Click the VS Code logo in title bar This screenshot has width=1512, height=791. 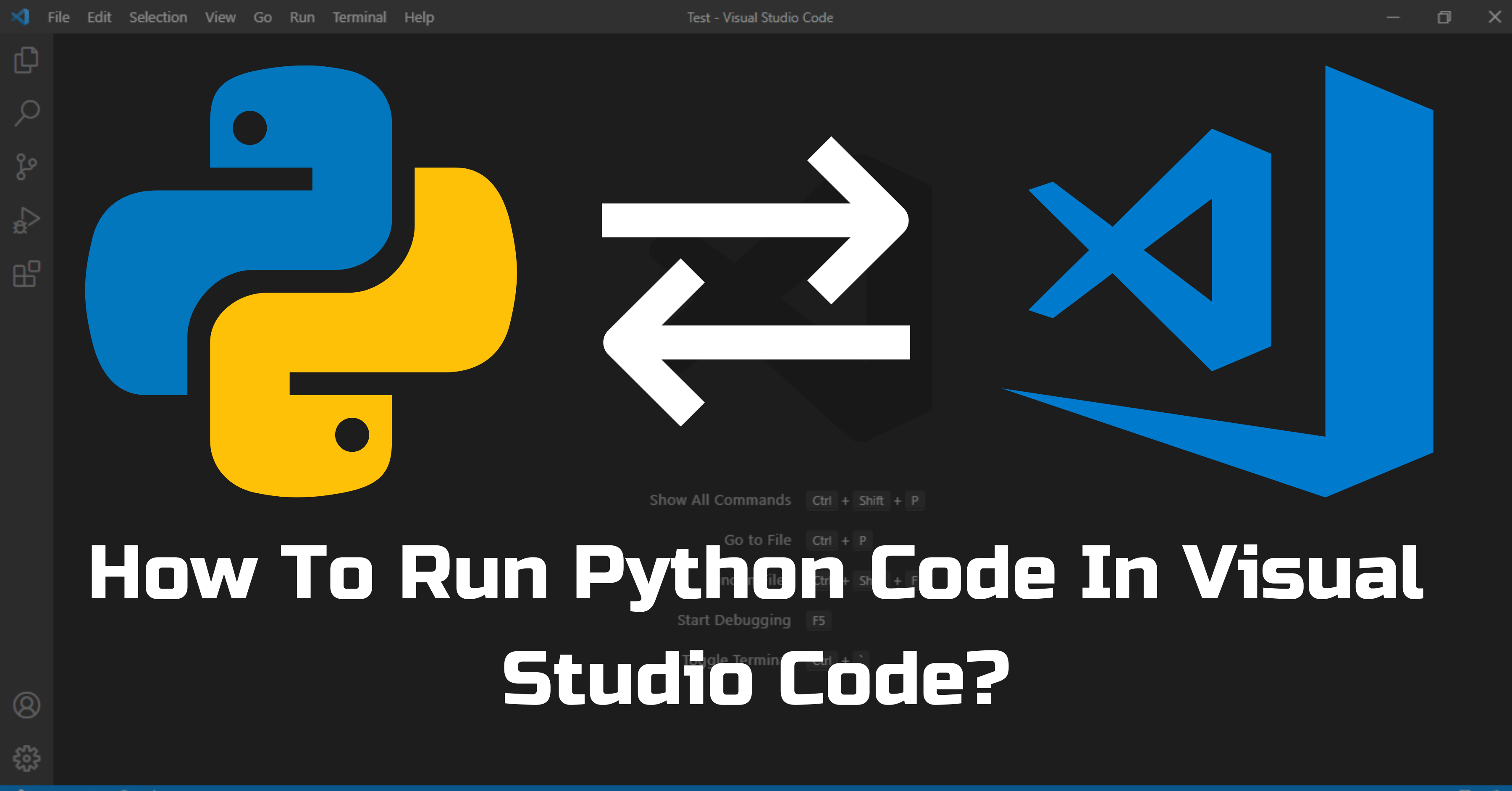21,16
